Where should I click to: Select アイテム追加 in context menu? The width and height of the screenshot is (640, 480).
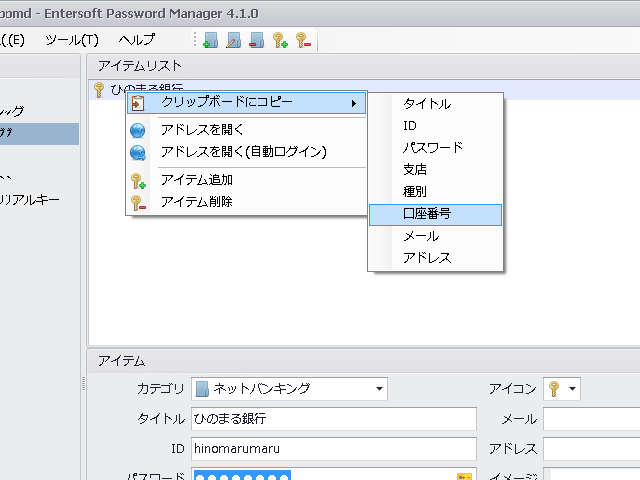pos(247,180)
